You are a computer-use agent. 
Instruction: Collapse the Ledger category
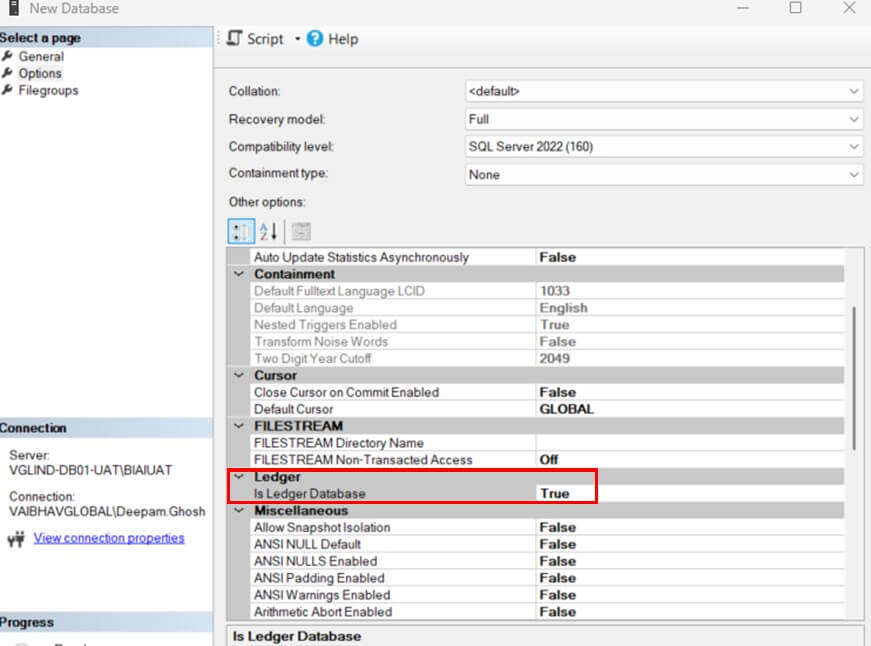tap(239, 477)
